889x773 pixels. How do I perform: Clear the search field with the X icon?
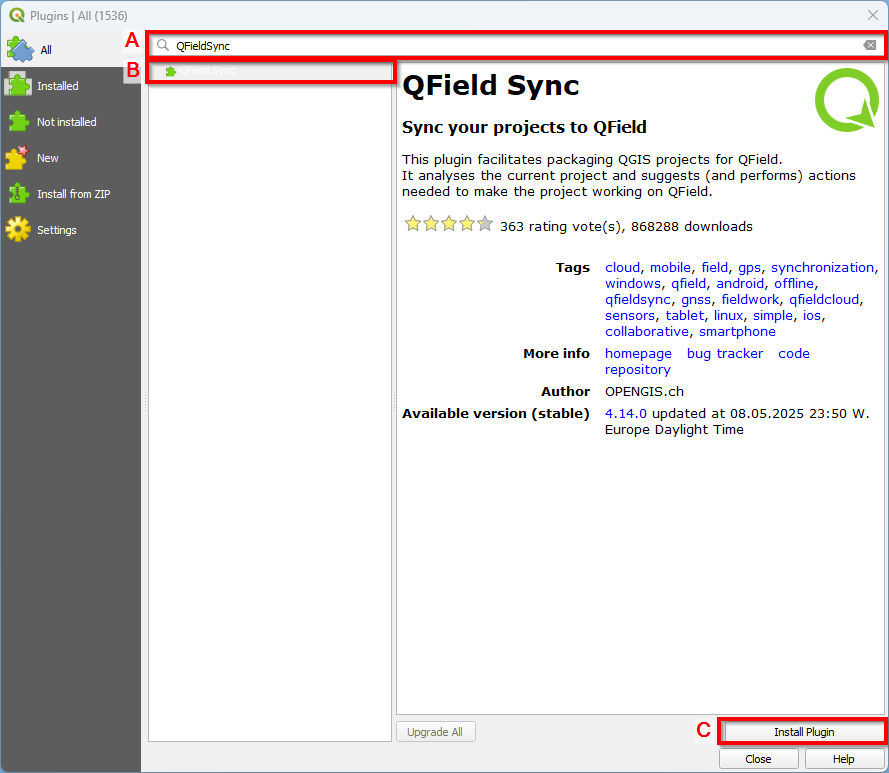(869, 46)
